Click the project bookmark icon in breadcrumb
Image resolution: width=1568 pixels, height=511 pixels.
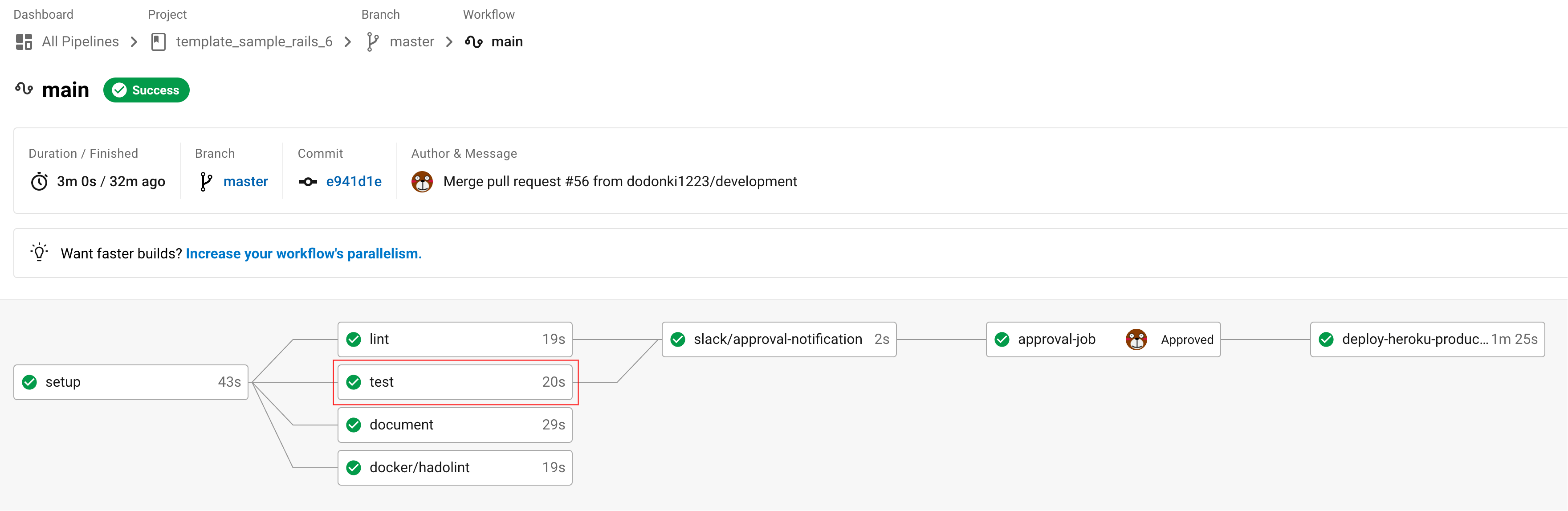[x=158, y=41]
